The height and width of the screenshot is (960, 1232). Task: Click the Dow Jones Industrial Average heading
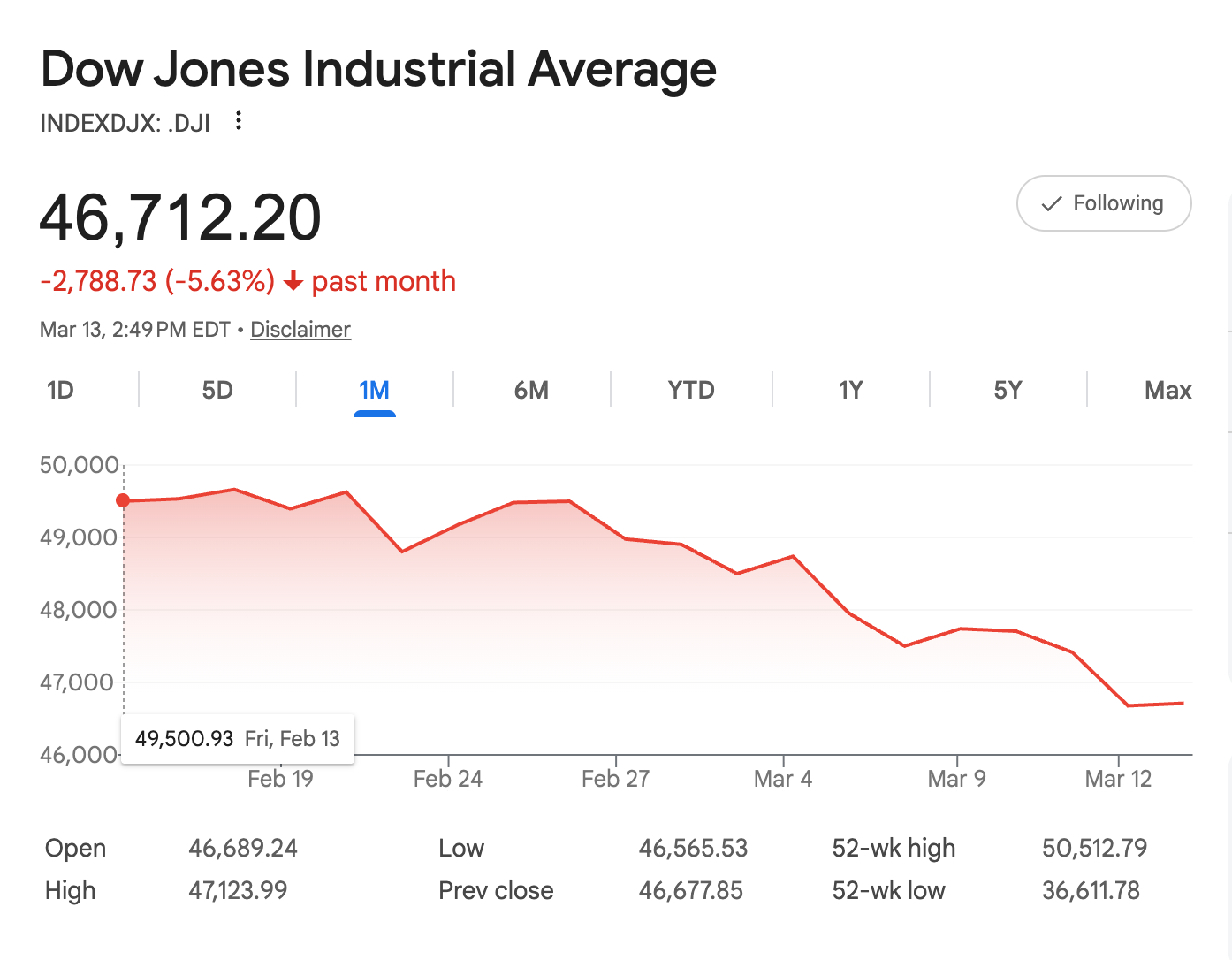[378, 69]
